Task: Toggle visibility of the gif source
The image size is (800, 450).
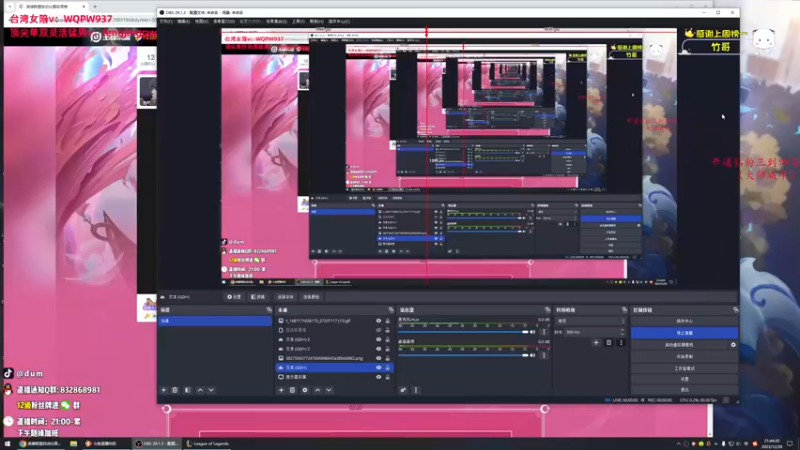Action: [379, 321]
